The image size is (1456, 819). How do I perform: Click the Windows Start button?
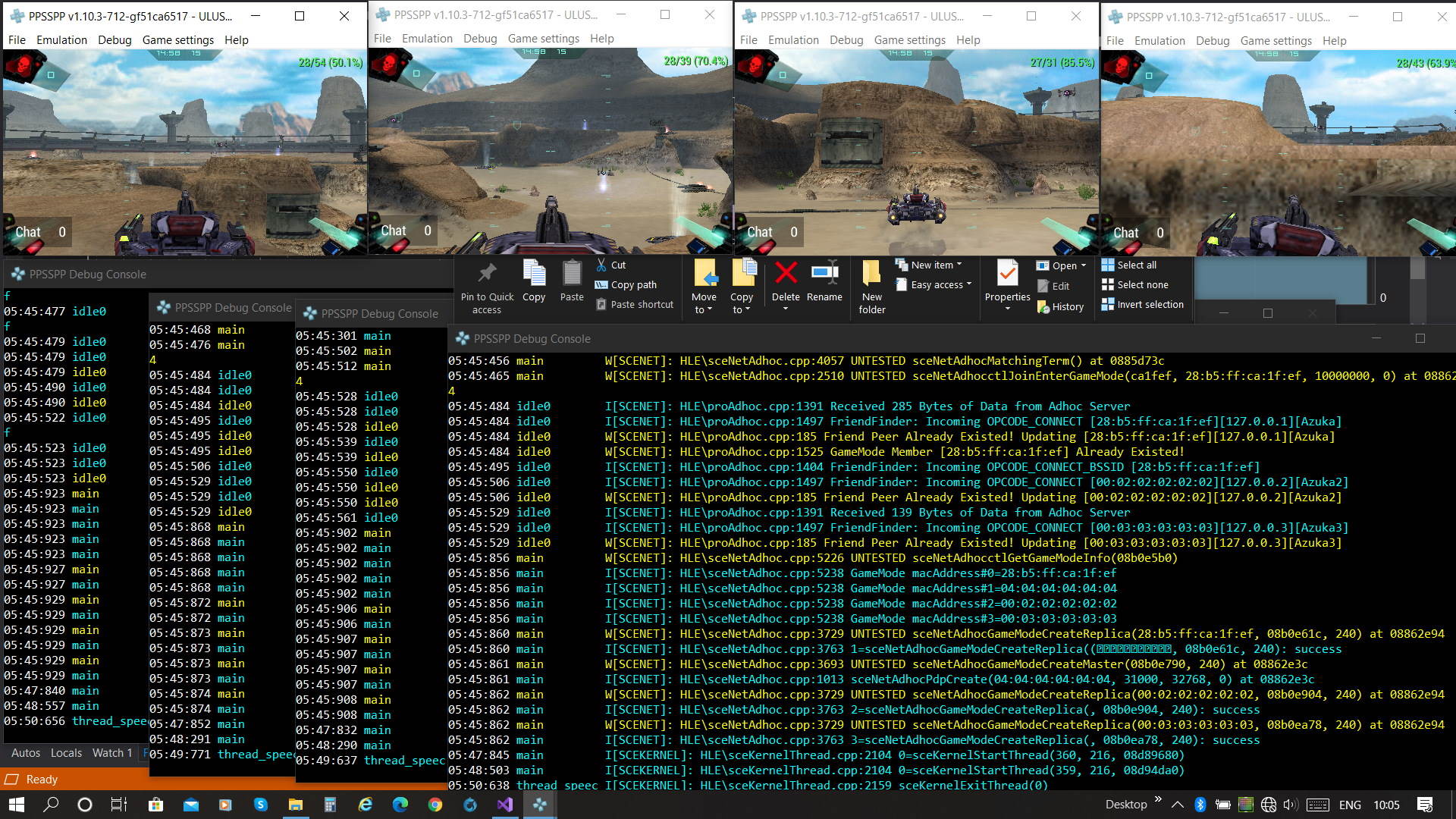[x=16, y=805]
